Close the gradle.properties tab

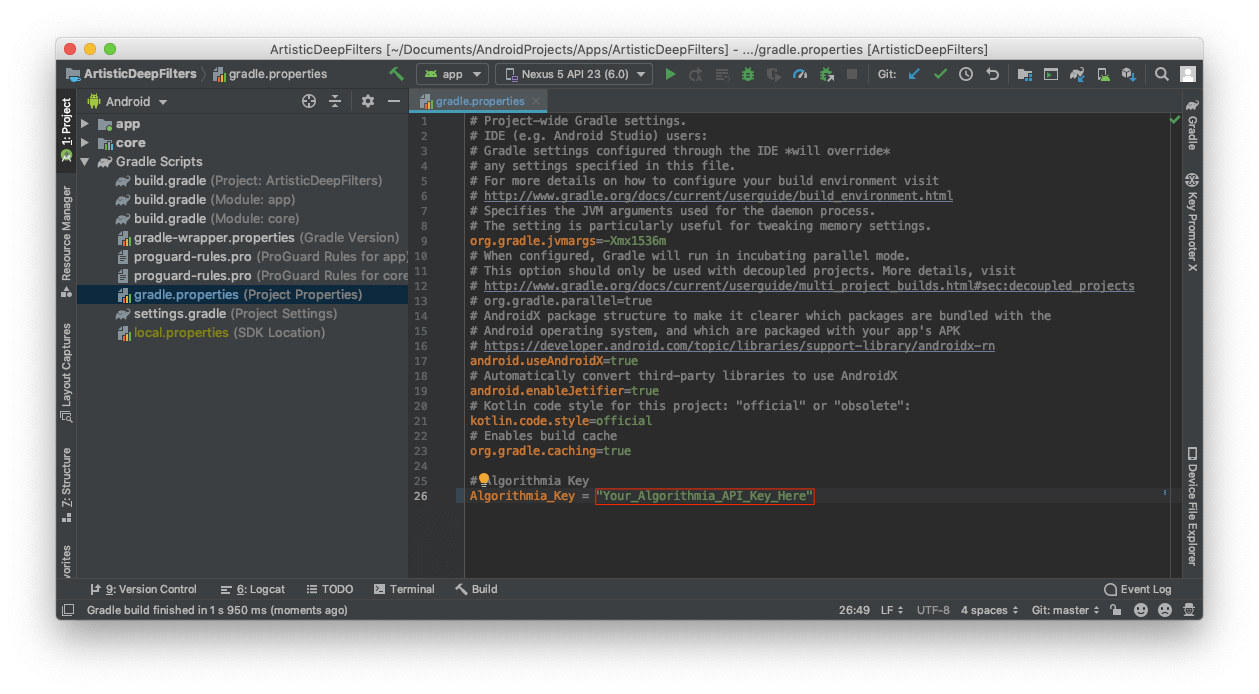coord(536,101)
